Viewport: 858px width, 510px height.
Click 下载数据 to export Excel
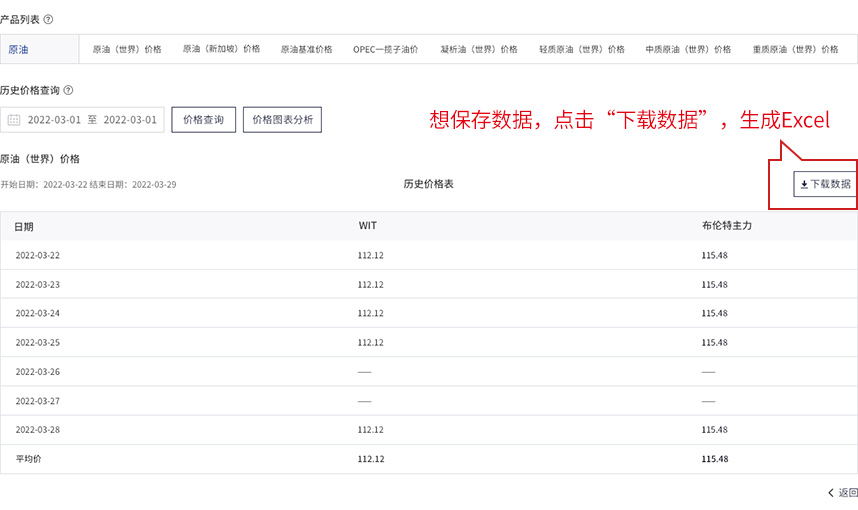pyautogui.click(x=825, y=184)
